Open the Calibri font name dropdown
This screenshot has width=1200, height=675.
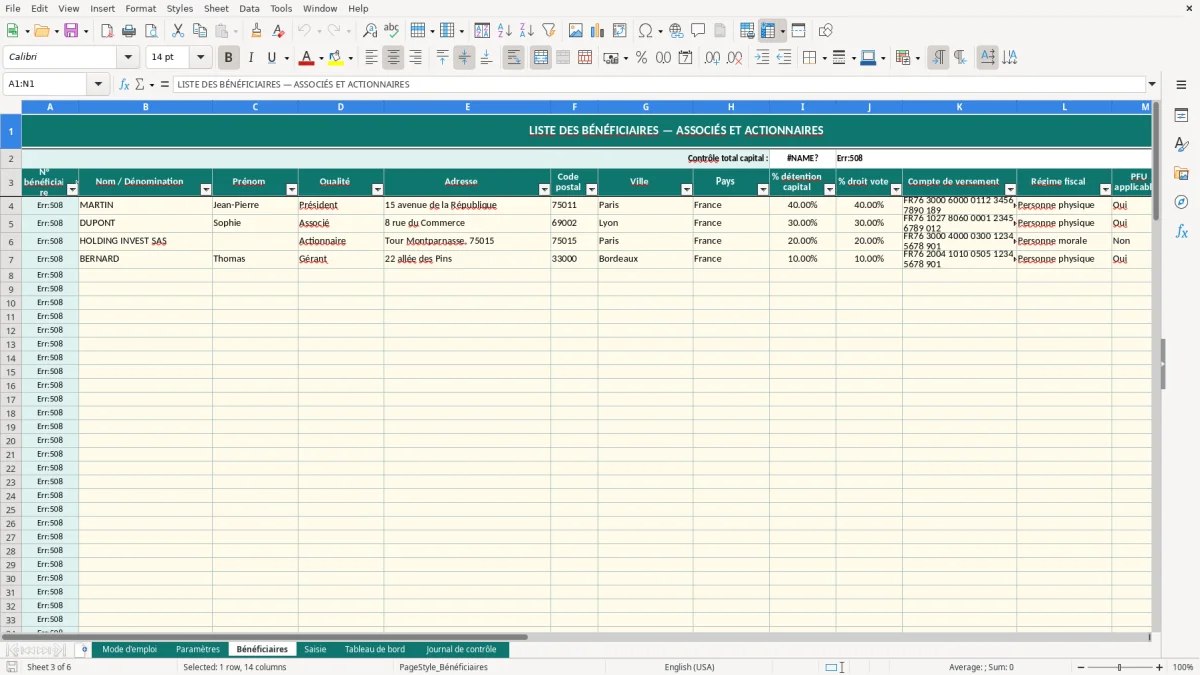point(128,58)
